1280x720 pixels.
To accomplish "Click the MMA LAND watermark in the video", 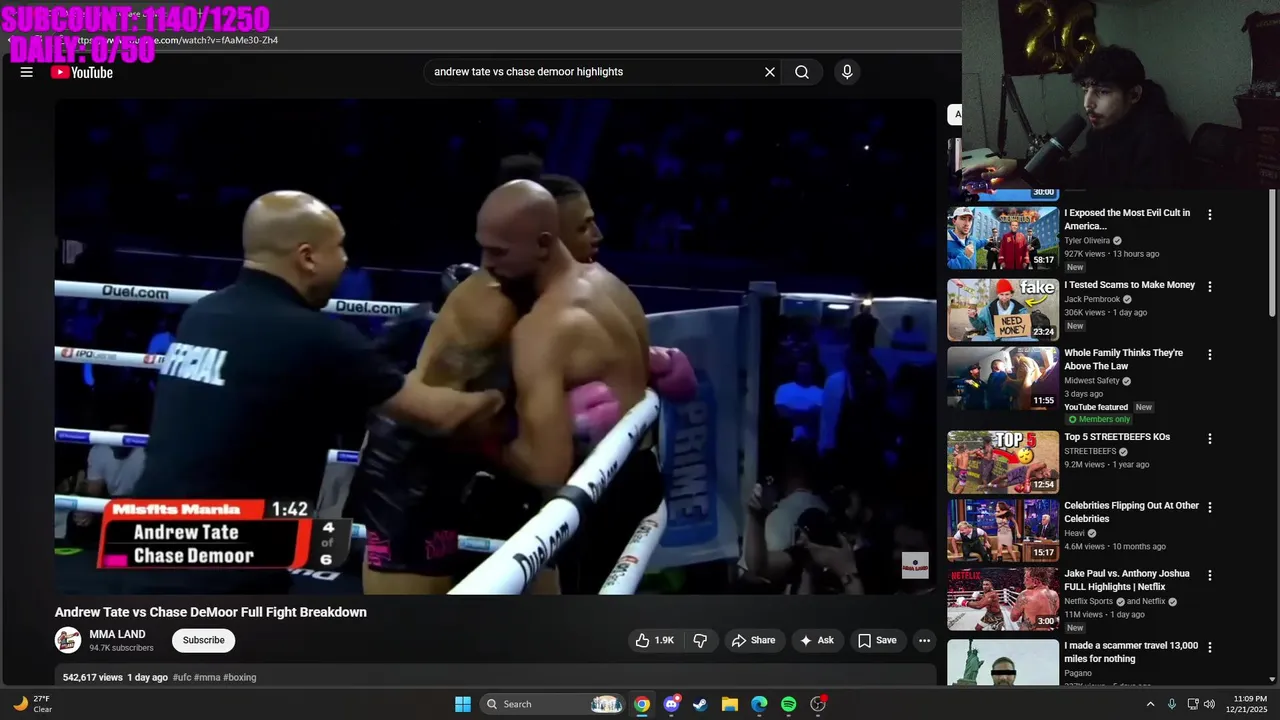I will pyautogui.click(x=915, y=565).
